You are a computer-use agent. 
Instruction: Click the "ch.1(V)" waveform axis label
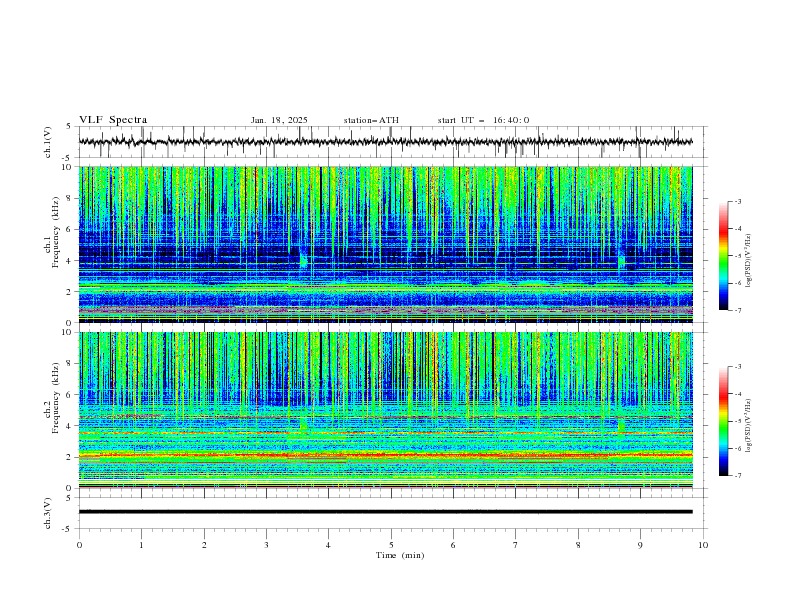click(48, 142)
